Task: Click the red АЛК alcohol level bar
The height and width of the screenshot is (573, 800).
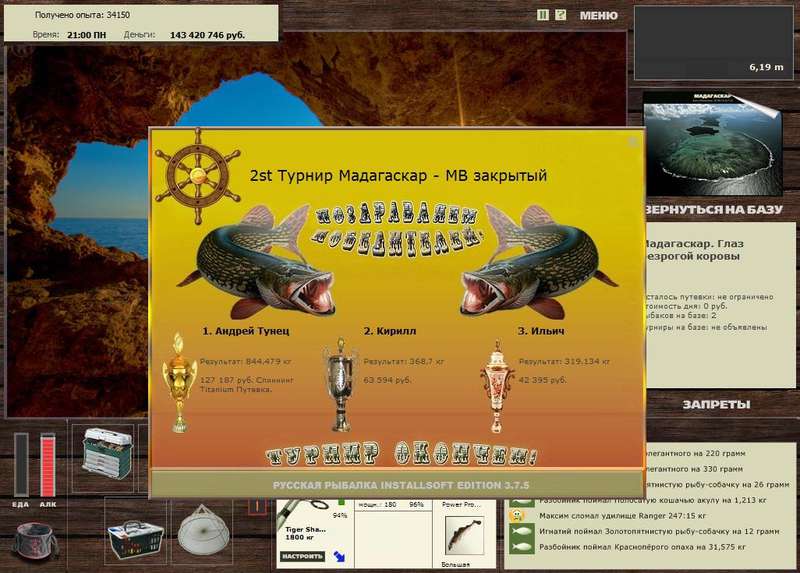Action: (x=47, y=465)
